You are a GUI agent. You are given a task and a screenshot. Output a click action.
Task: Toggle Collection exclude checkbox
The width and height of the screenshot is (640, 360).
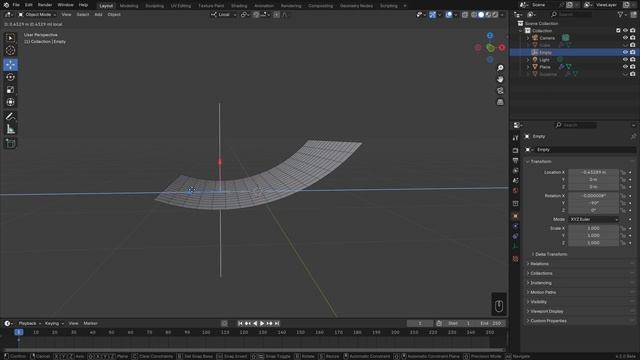pyautogui.click(x=618, y=31)
